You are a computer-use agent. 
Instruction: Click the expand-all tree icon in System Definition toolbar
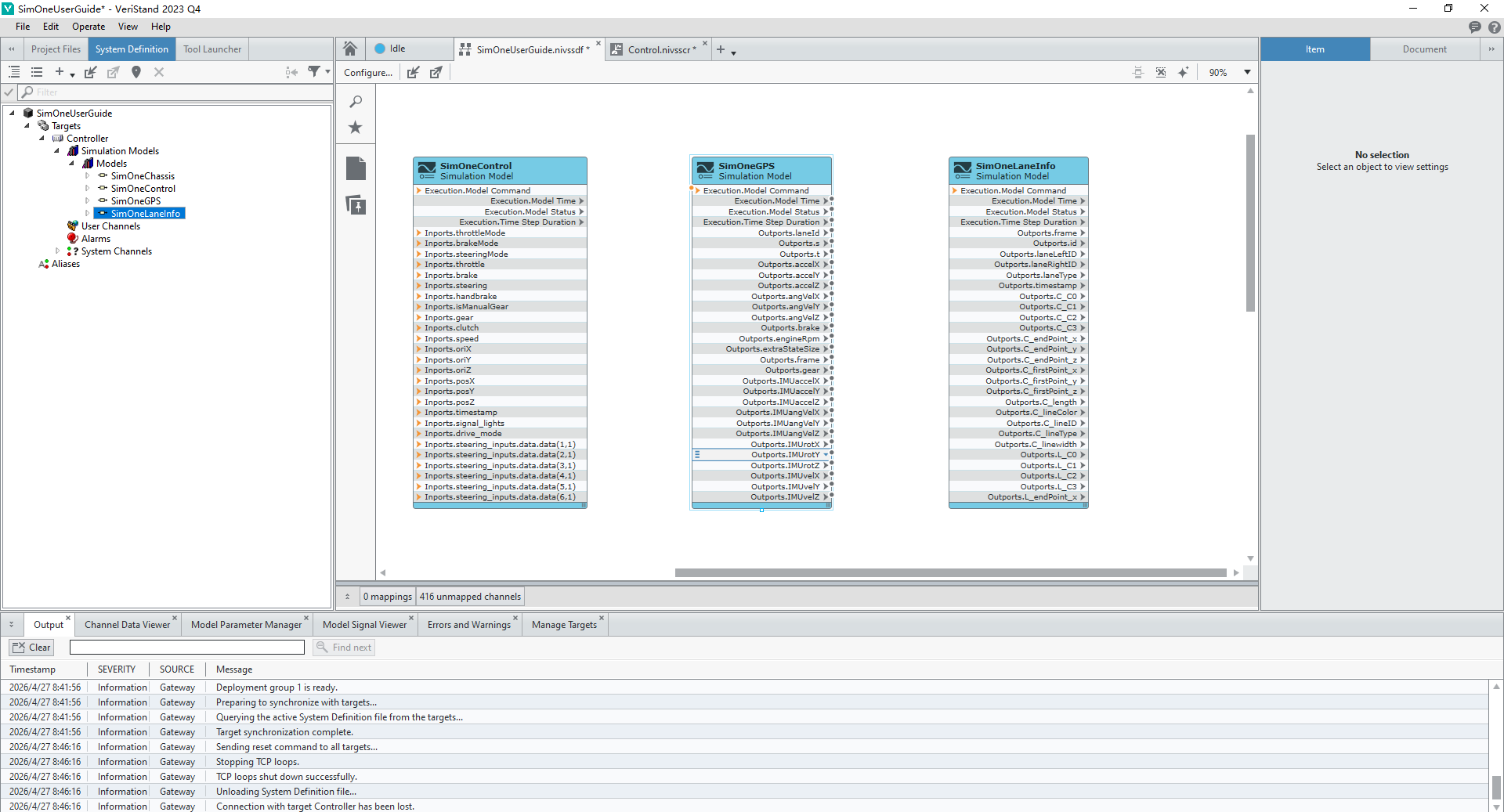click(14, 72)
